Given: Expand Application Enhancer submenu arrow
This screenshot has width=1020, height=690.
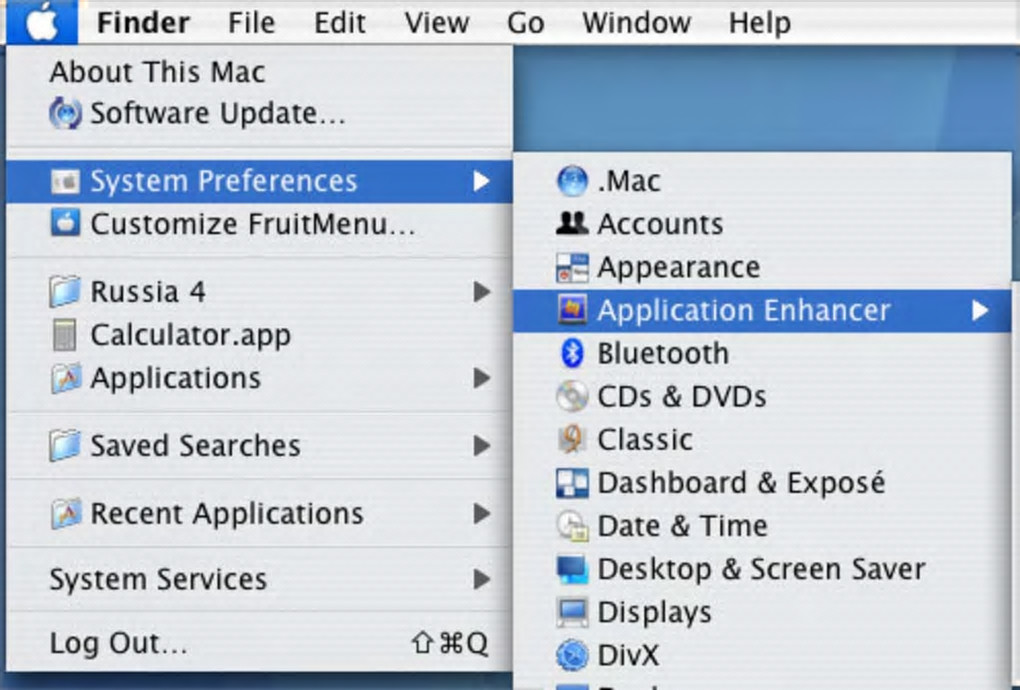Looking at the screenshot, I should pos(980,310).
